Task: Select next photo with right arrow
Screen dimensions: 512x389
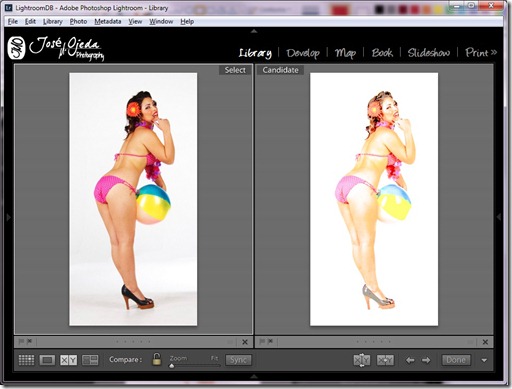Action: (426, 360)
